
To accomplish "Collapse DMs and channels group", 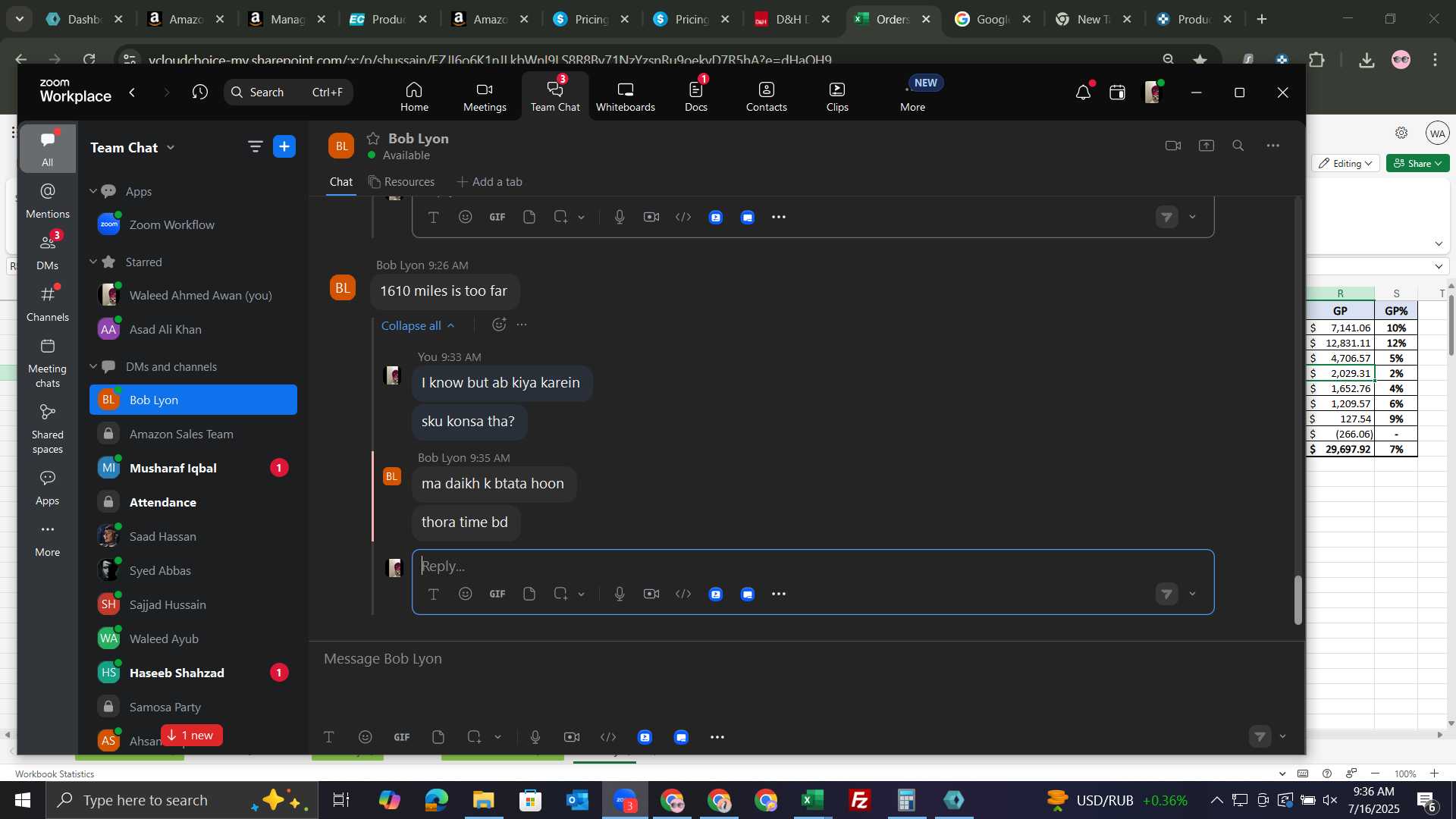I will 93,366.
